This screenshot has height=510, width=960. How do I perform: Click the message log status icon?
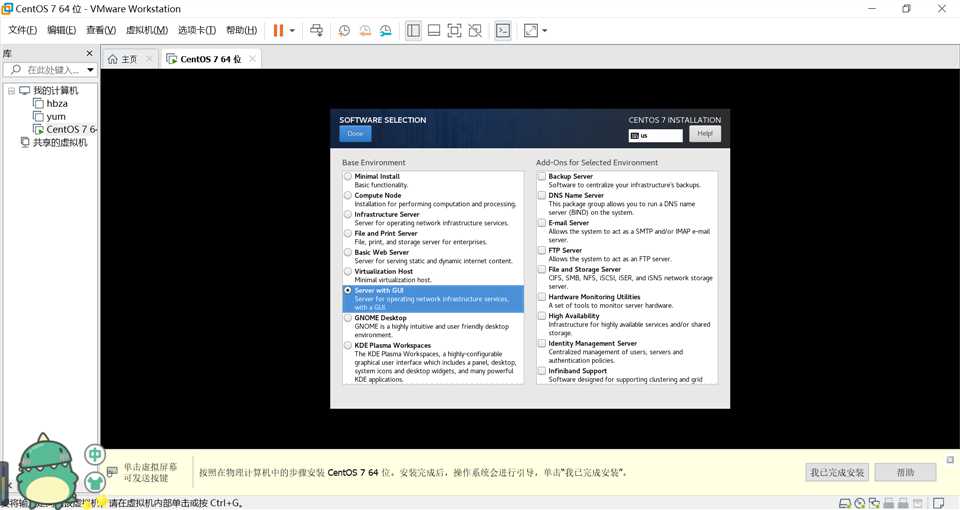pyautogui.click(x=938, y=503)
